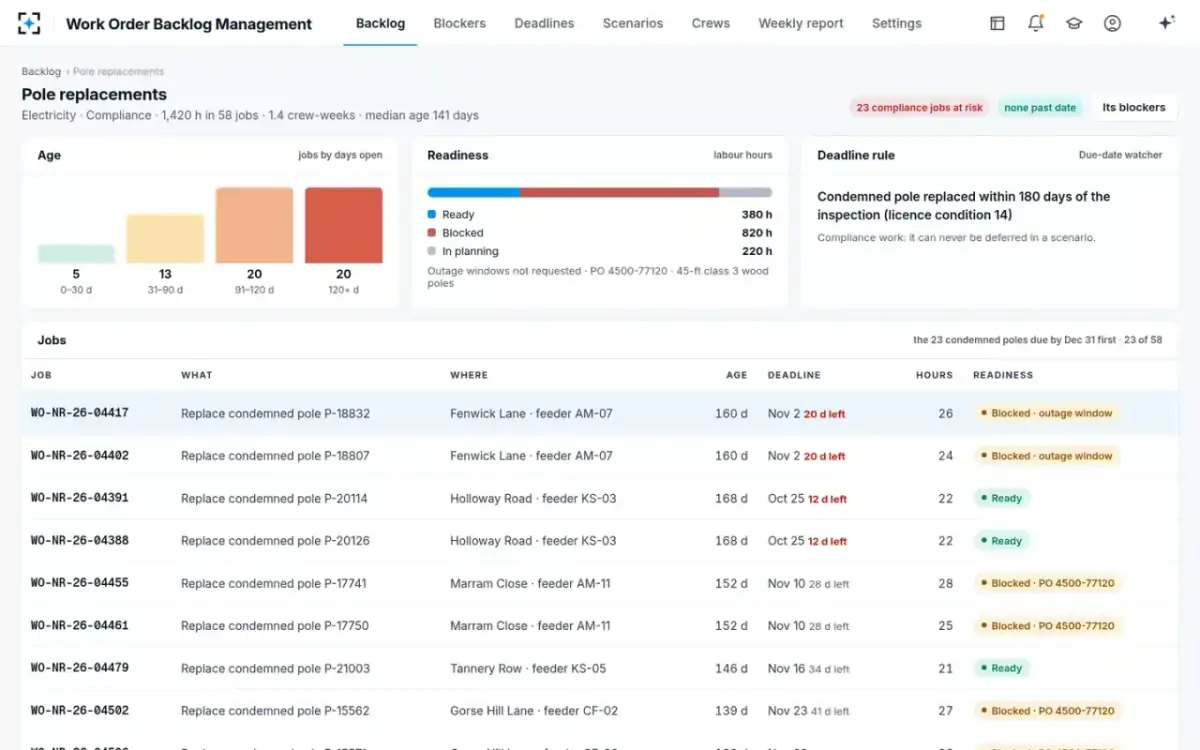1200x750 pixels.
Task: Select the 31–90 d age bar
Action: (165, 239)
